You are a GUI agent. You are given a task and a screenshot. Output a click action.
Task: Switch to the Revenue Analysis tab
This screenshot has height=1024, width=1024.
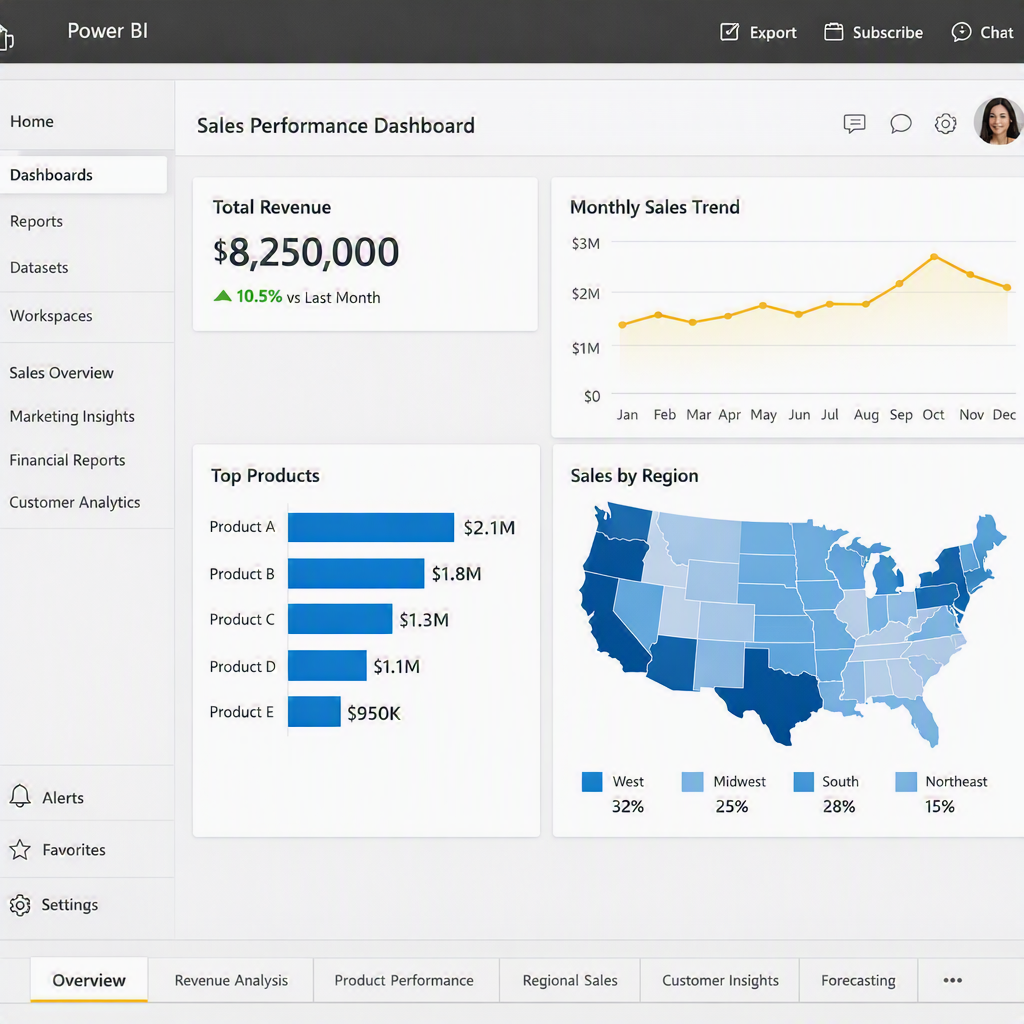tap(231, 980)
